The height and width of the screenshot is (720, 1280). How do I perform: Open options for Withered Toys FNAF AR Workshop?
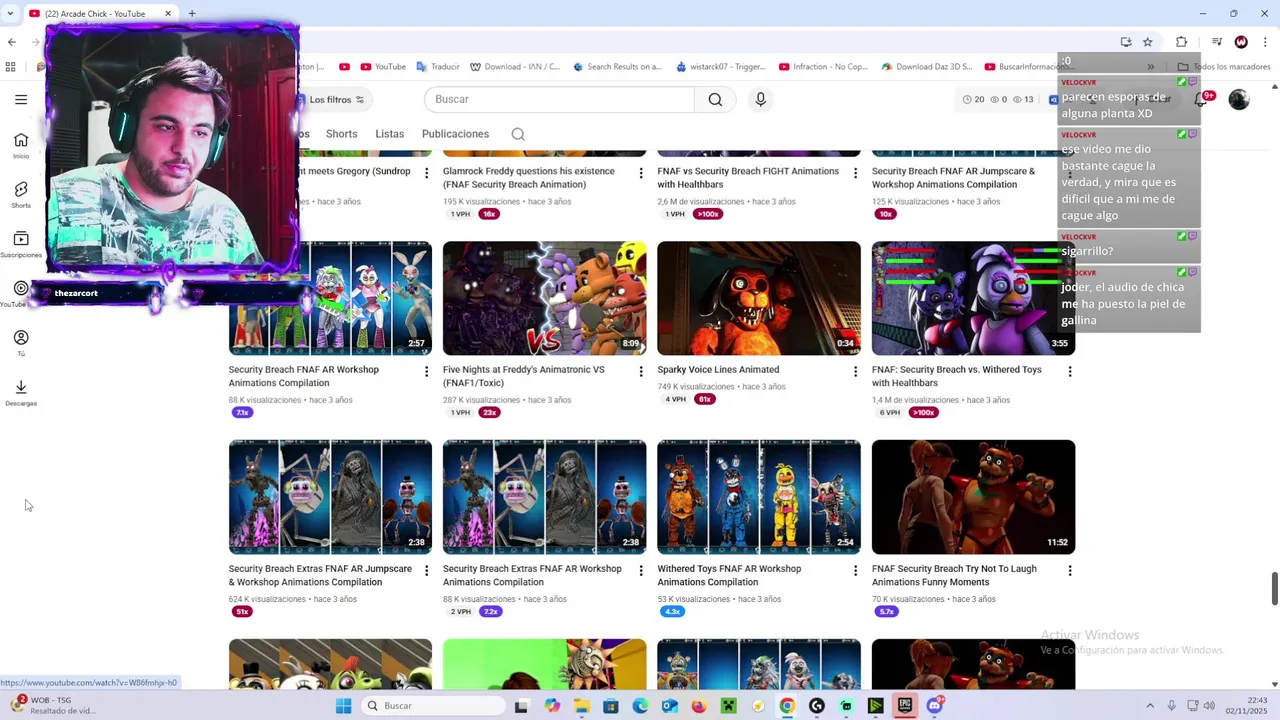[855, 570]
